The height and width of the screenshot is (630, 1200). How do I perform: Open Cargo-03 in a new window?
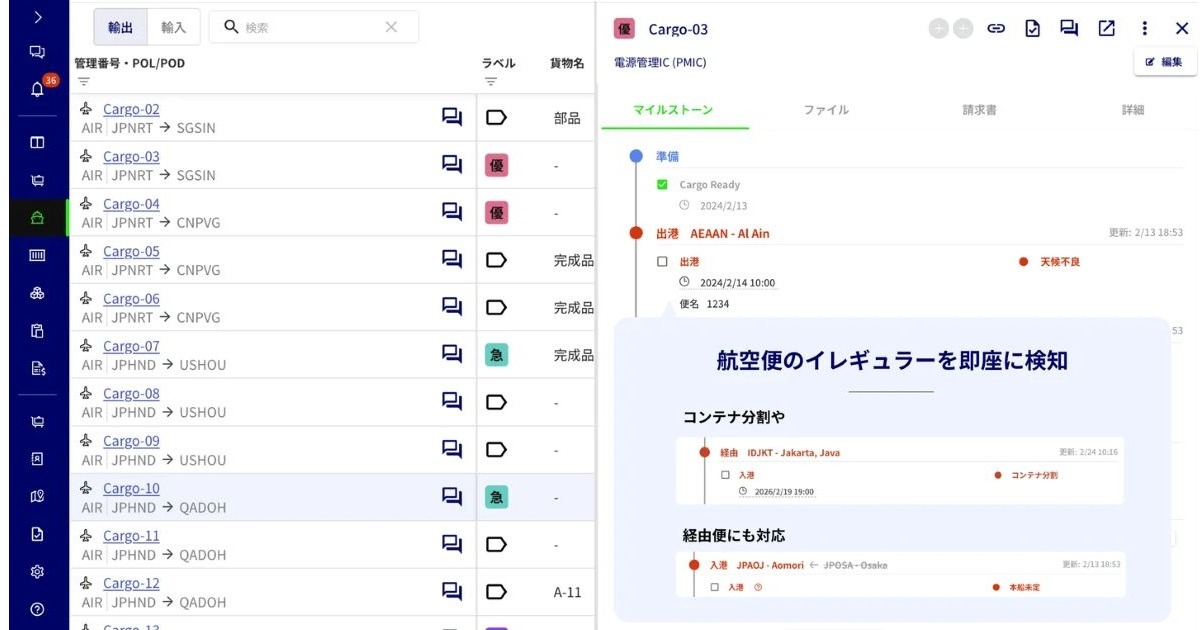click(x=1107, y=29)
